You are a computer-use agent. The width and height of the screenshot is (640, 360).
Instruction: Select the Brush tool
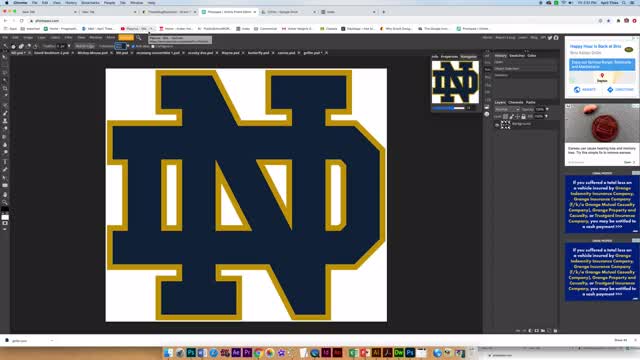[5, 113]
